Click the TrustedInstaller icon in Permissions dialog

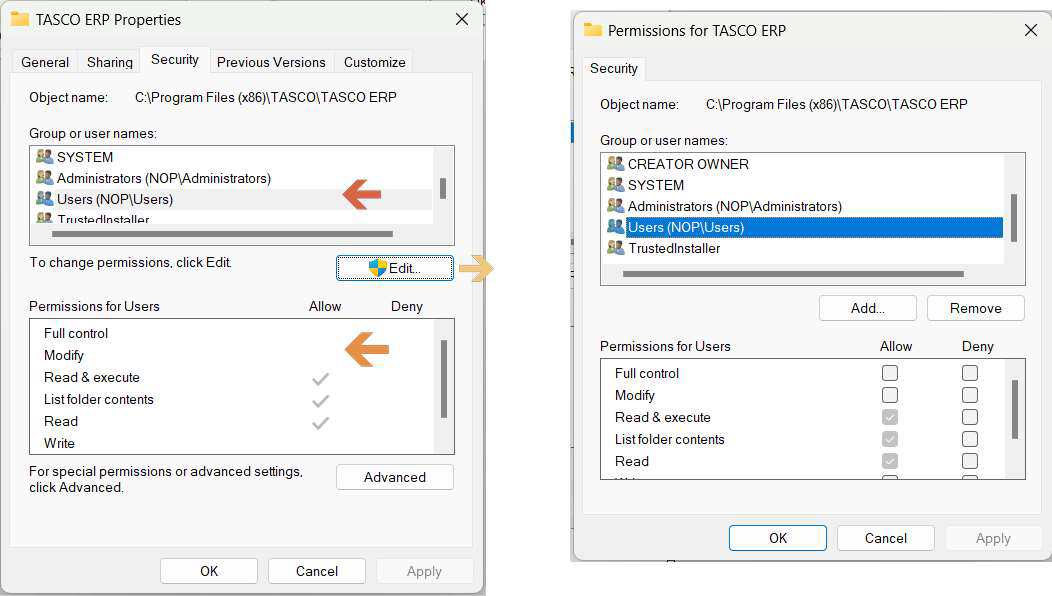pos(615,248)
